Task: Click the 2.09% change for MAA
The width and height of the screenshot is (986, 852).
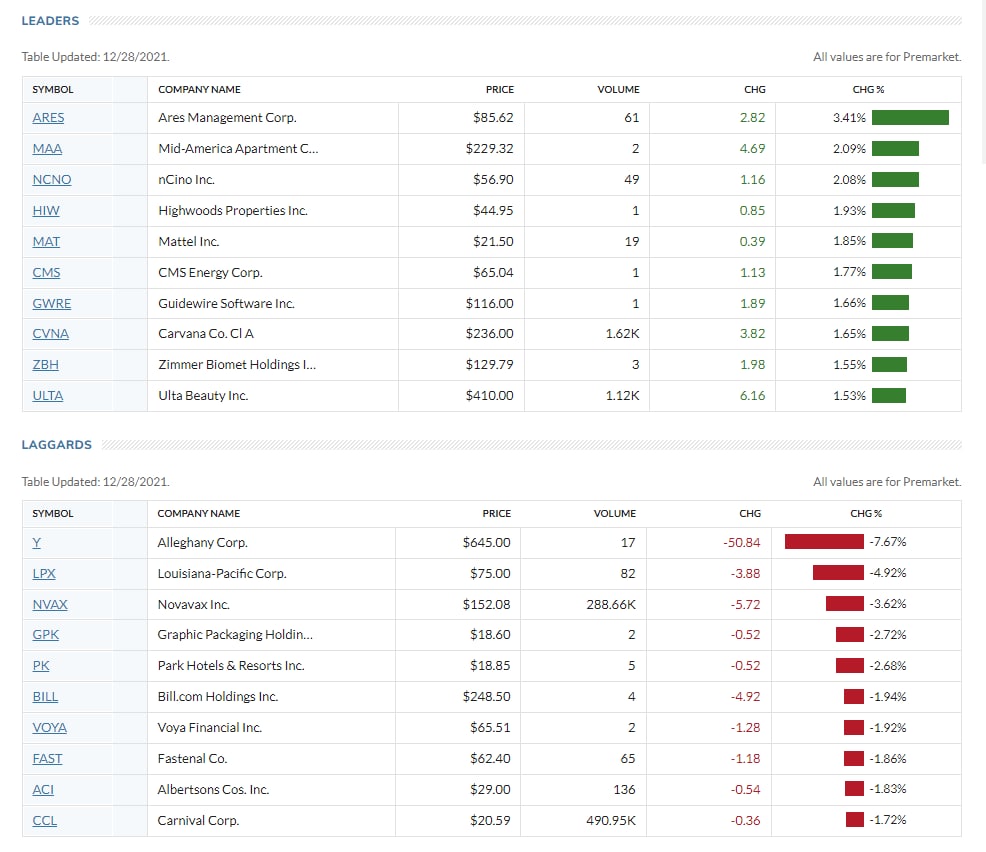Action: (850, 148)
